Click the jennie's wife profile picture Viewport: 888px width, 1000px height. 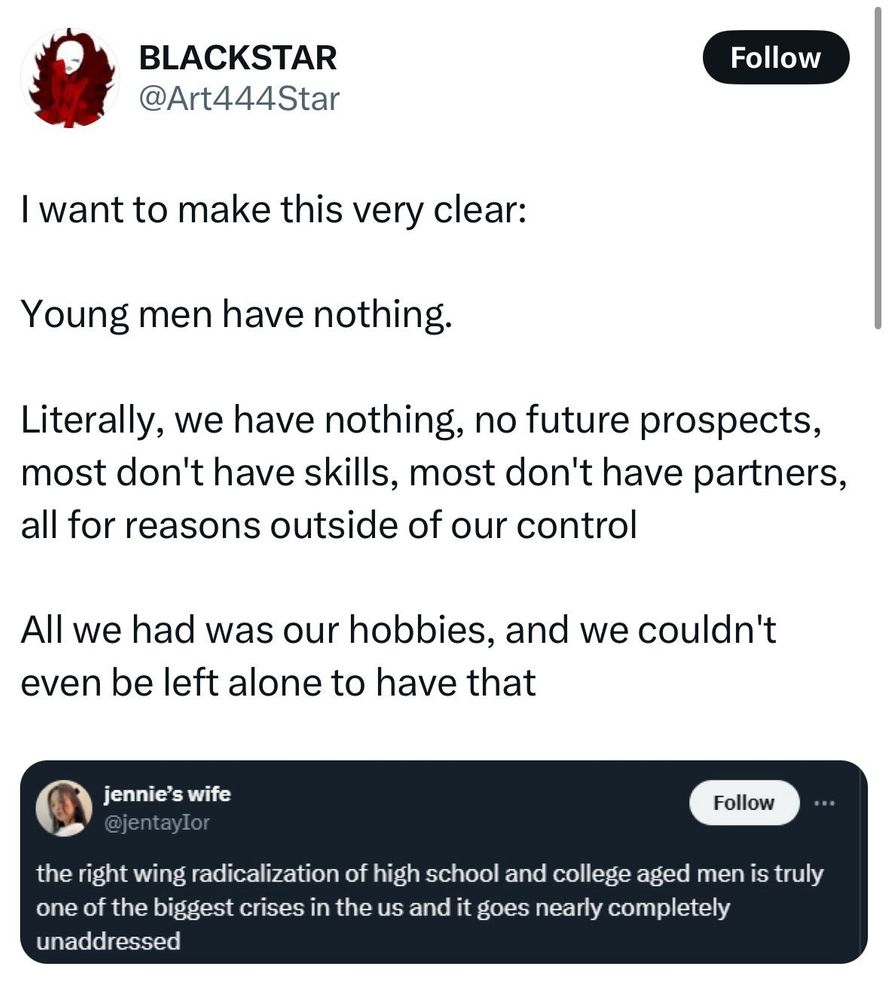point(64,807)
